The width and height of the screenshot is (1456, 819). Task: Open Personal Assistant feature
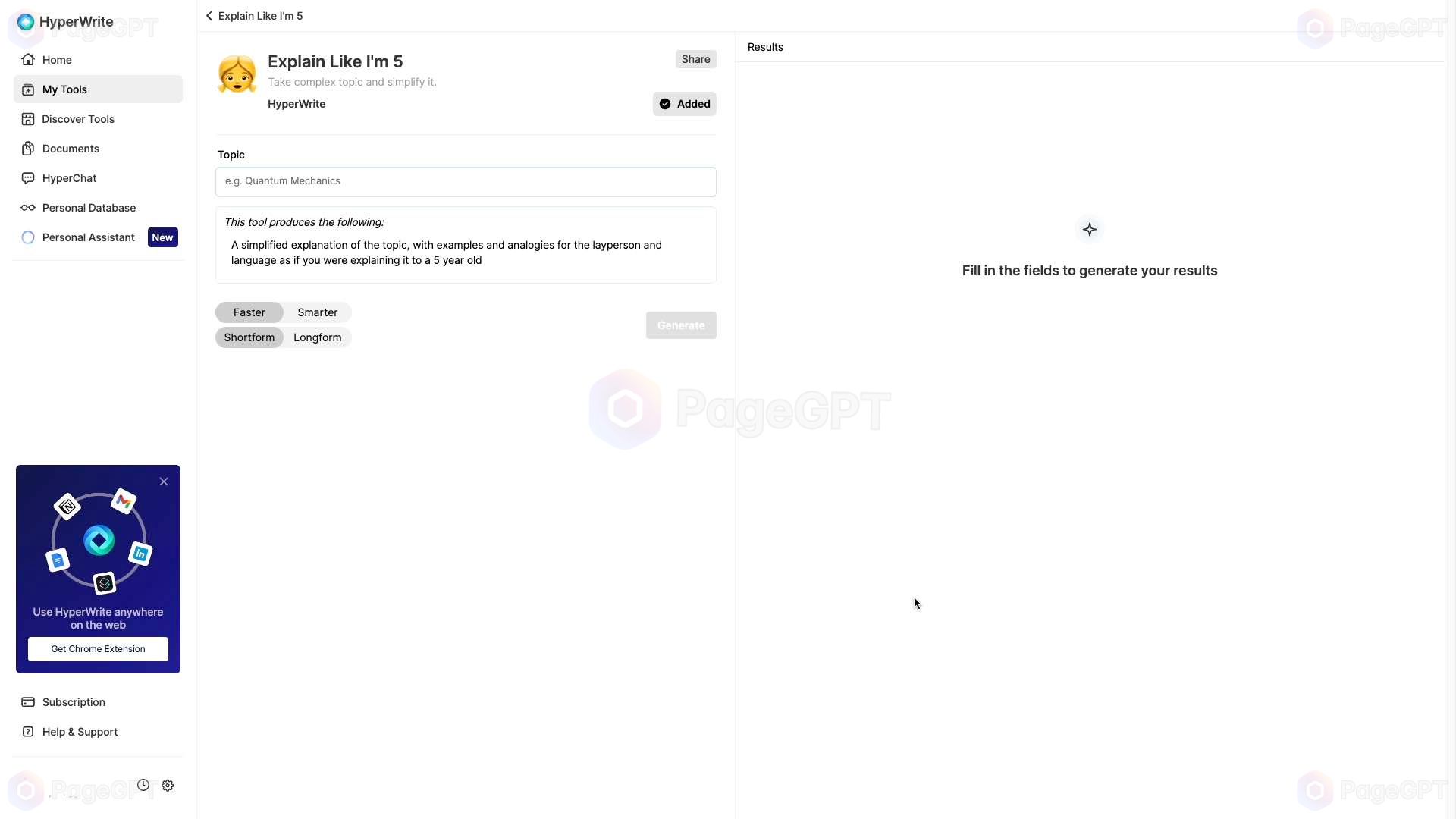click(x=88, y=237)
